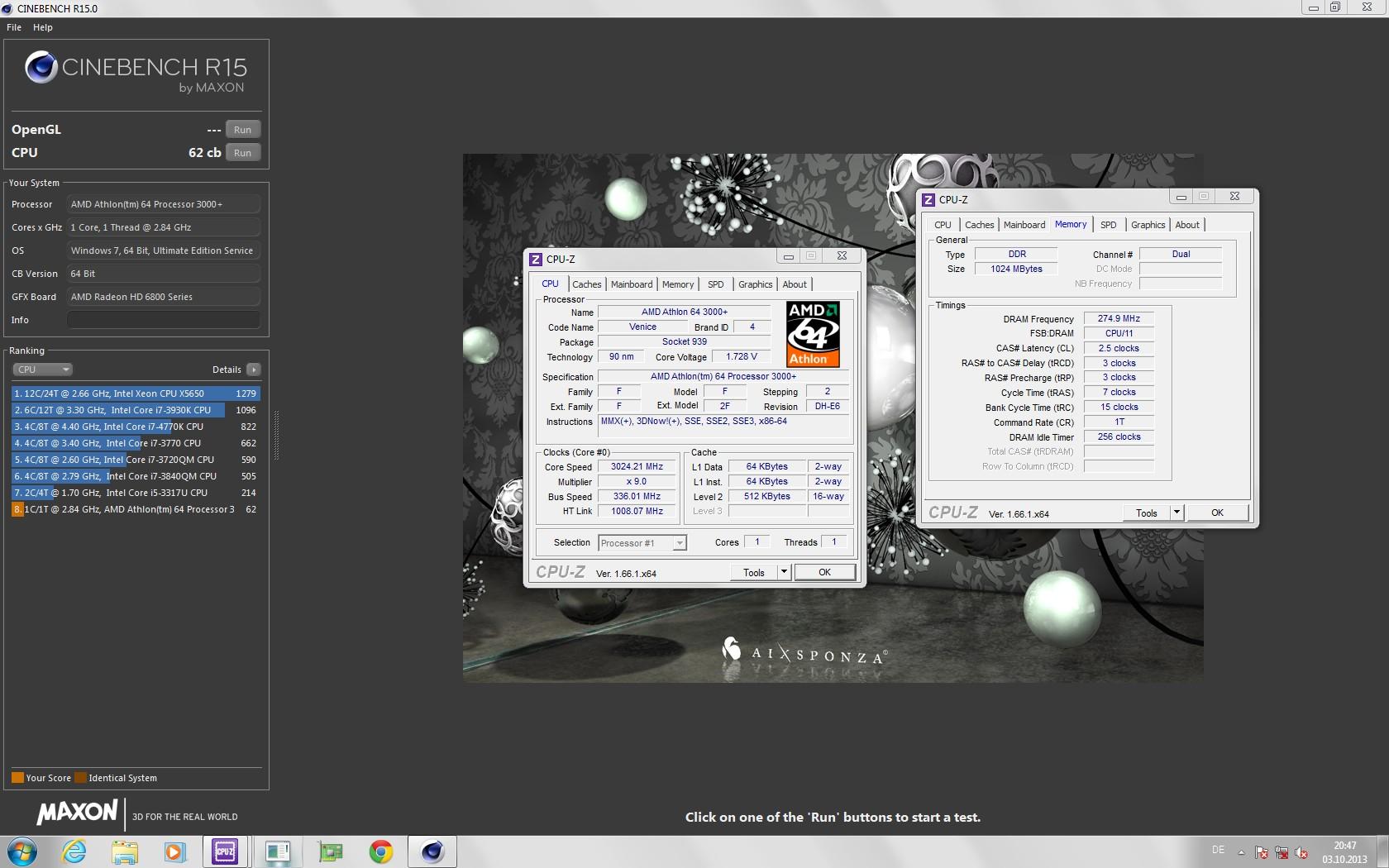This screenshot has width=1389, height=868.
Task: Click the DE language indicator
Action: (1218, 850)
